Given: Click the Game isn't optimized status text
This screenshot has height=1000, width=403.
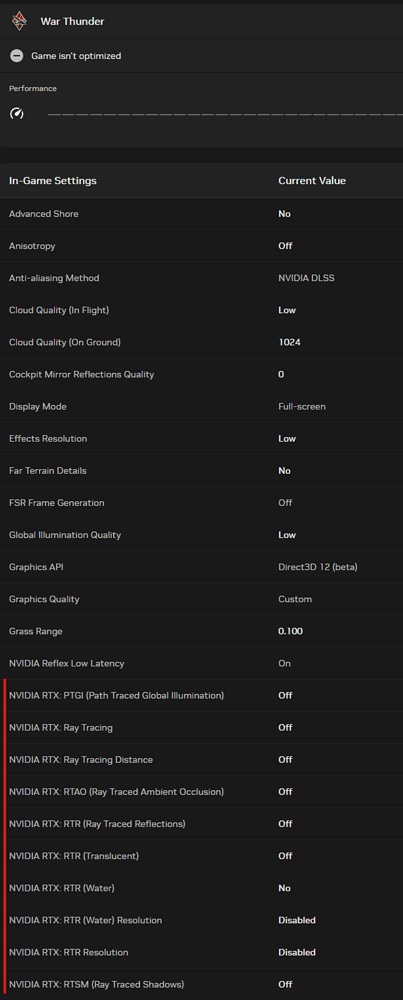Looking at the screenshot, I should click(76, 56).
